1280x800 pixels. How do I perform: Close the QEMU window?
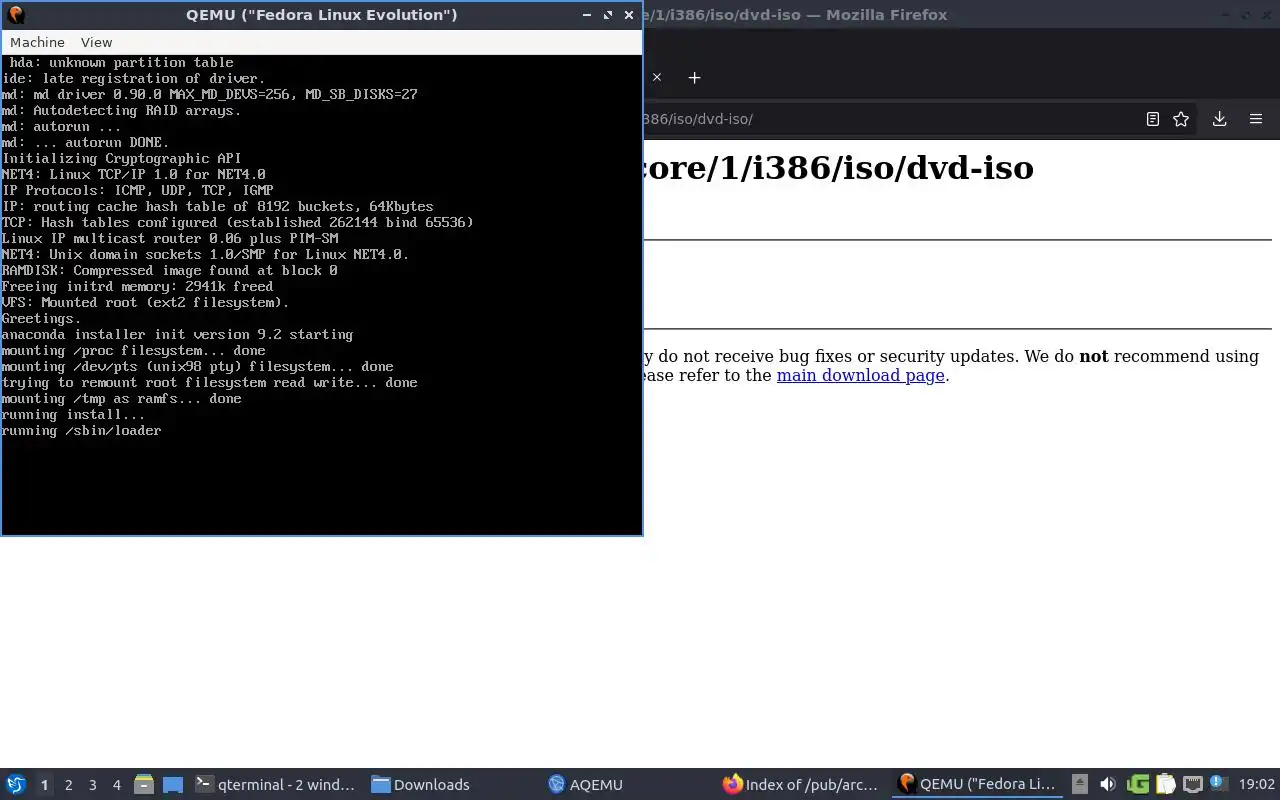point(629,15)
